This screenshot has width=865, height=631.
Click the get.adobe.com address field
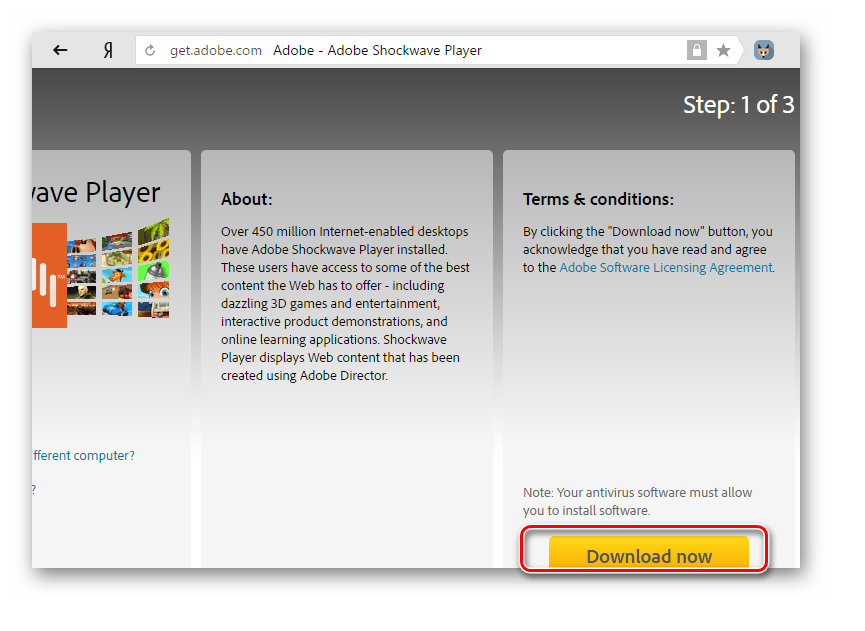pyautogui.click(x=216, y=50)
